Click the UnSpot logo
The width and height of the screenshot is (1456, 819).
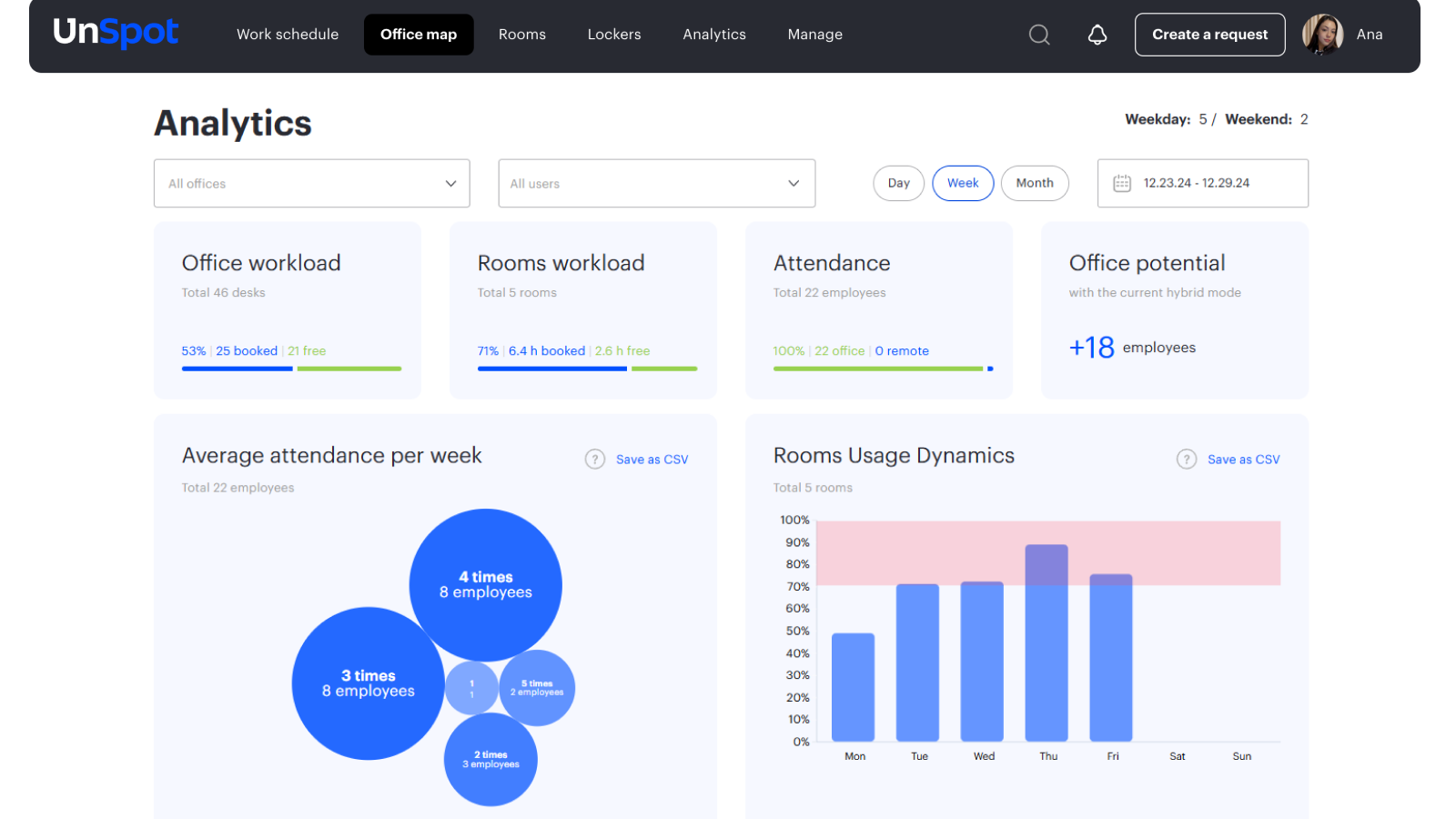coord(116,33)
